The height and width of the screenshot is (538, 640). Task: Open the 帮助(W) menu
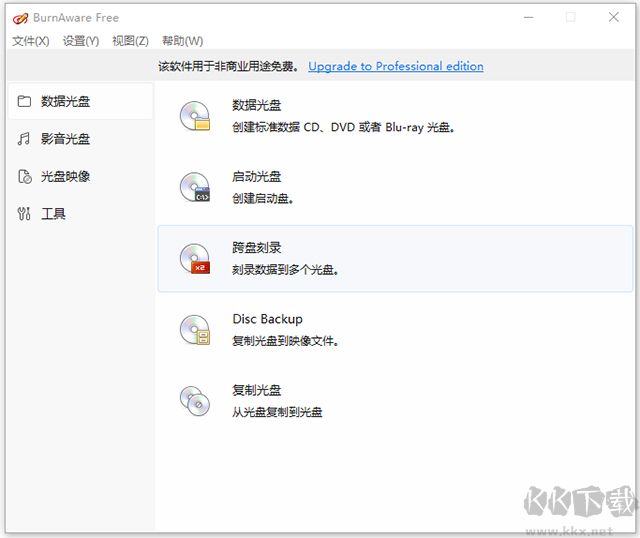point(182,41)
